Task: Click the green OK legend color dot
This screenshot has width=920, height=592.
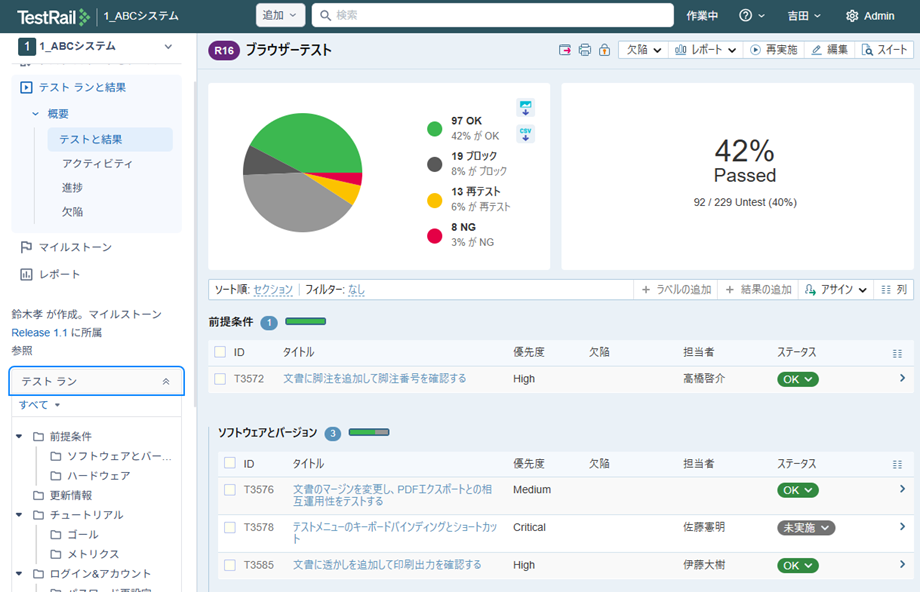Action: 435,128
